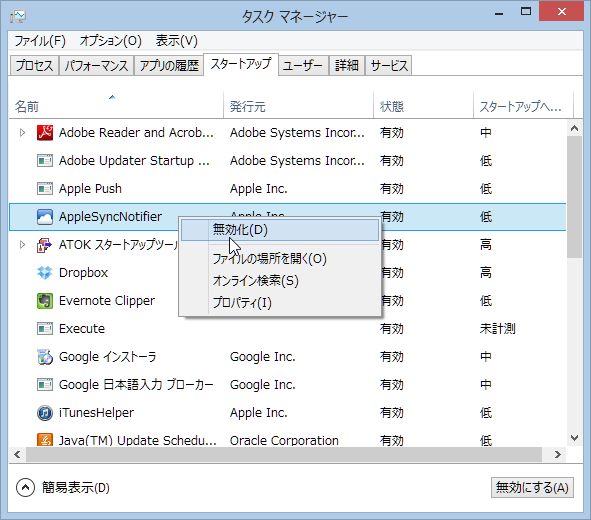
Task: Maximize the Task Manager window
Action: 526,12
